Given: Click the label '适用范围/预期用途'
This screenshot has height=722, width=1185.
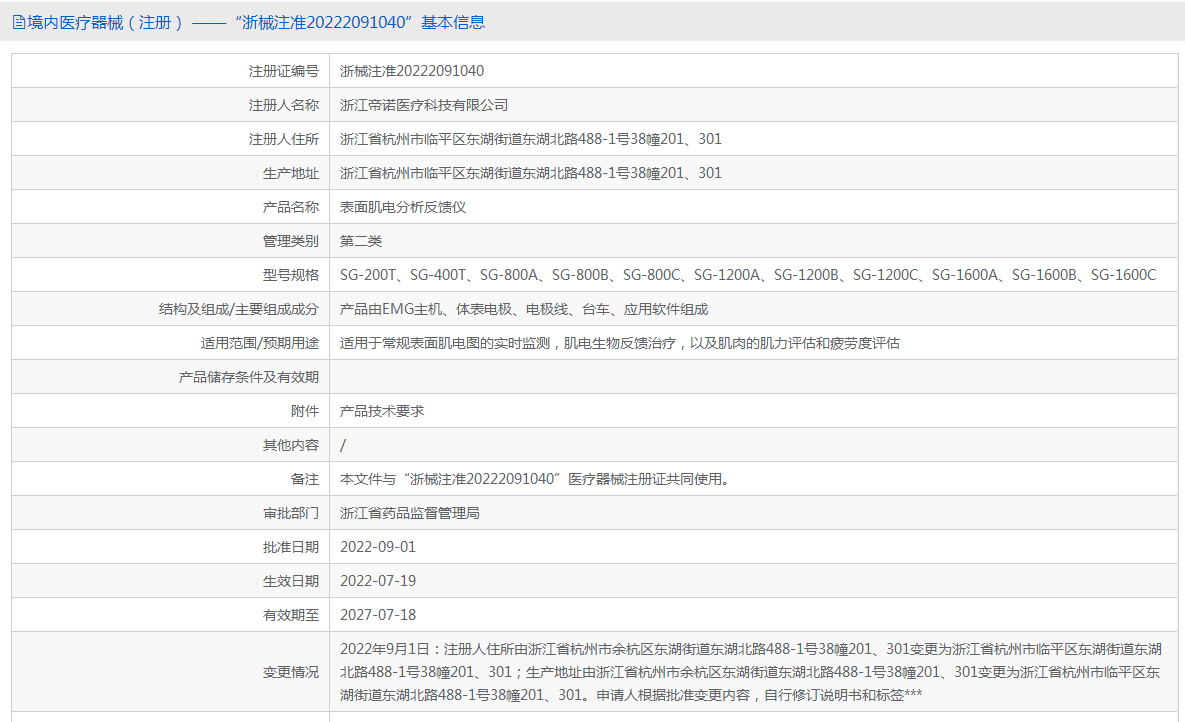Looking at the screenshot, I should (x=260, y=343).
